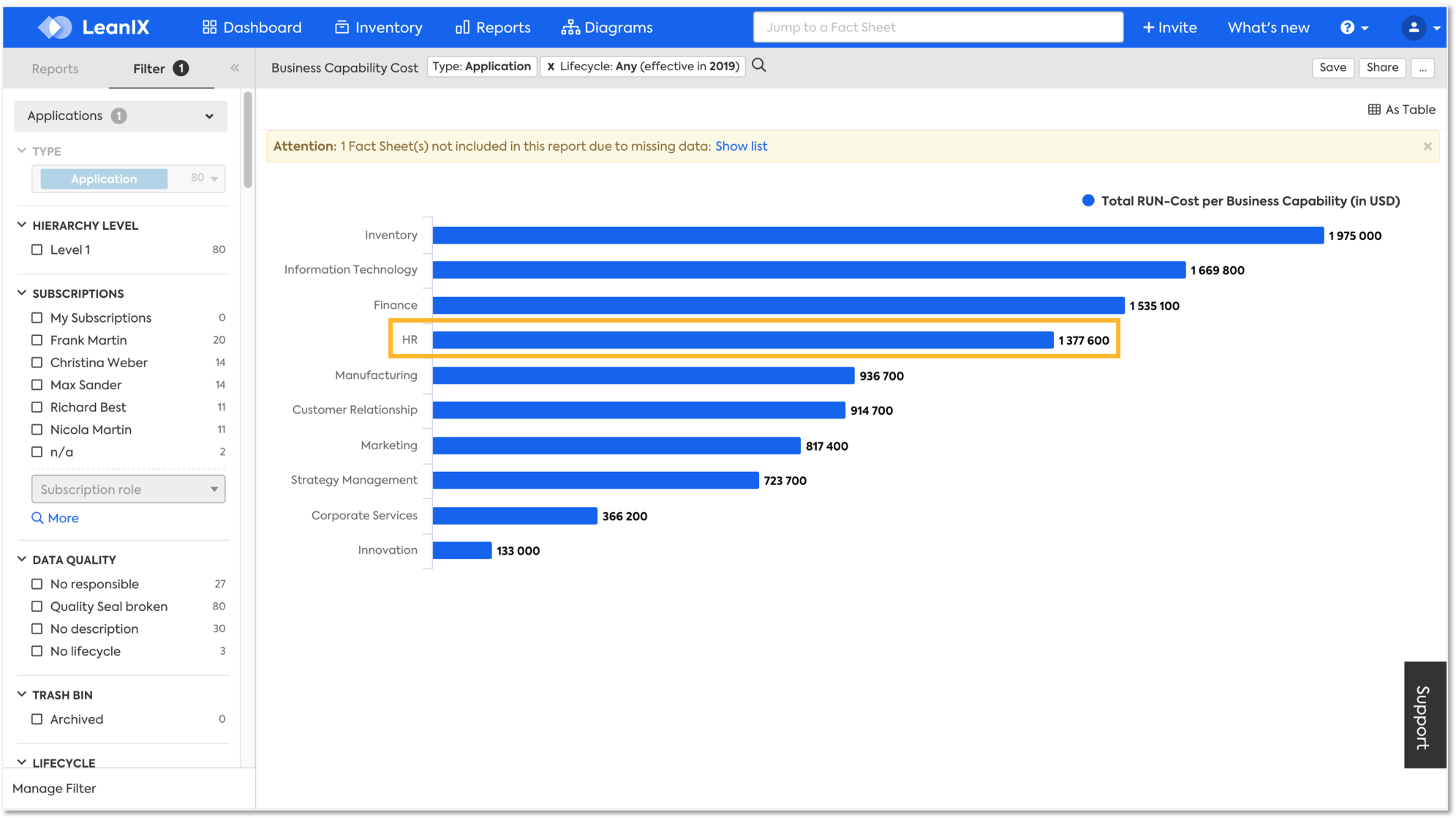Enable the No responsible data quality filter
1456x818 pixels.
coord(37,584)
